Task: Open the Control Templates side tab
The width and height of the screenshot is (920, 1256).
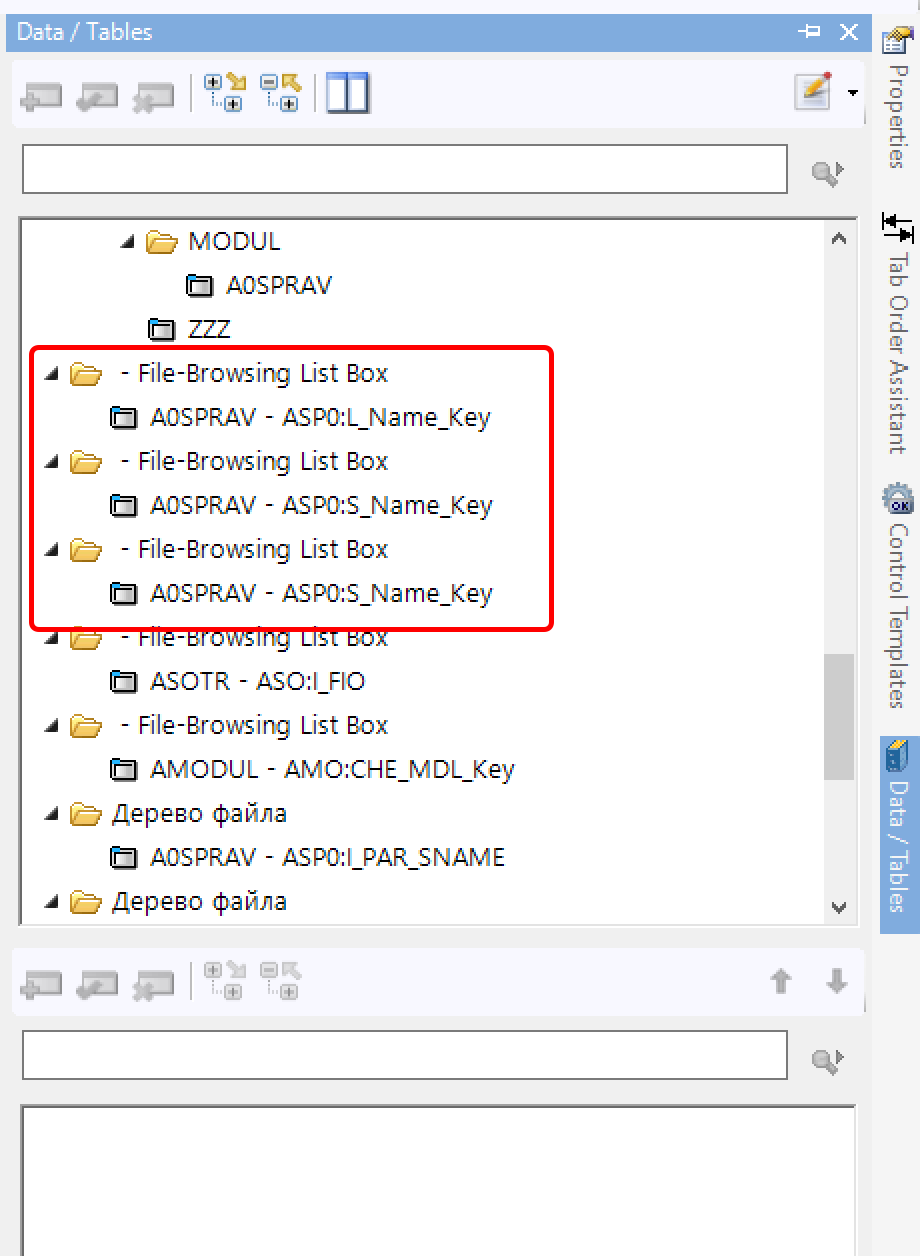Action: [896, 595]
